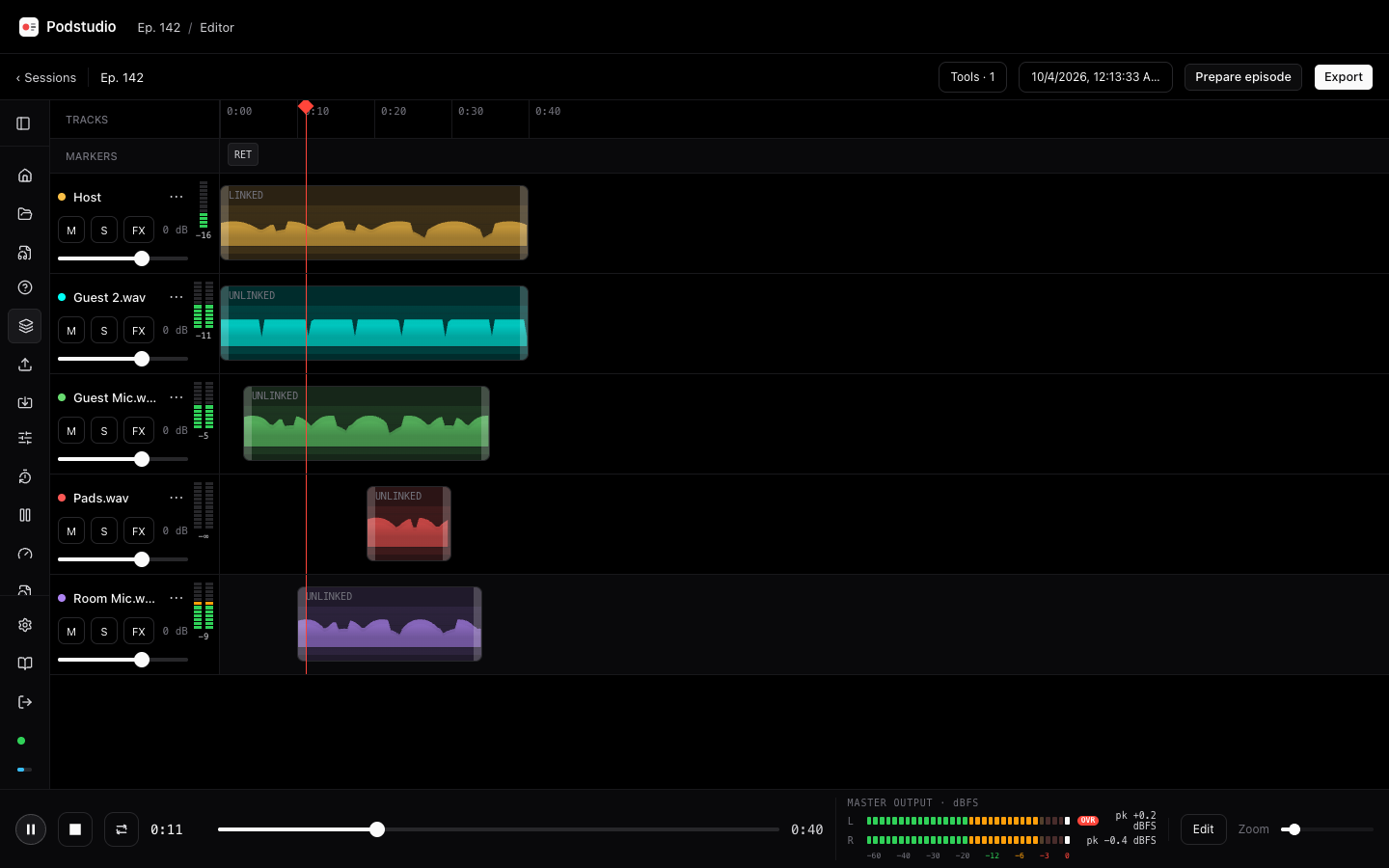The image size is (1389, 868).
Task: Mute the Host track
Action: point(71,231)
